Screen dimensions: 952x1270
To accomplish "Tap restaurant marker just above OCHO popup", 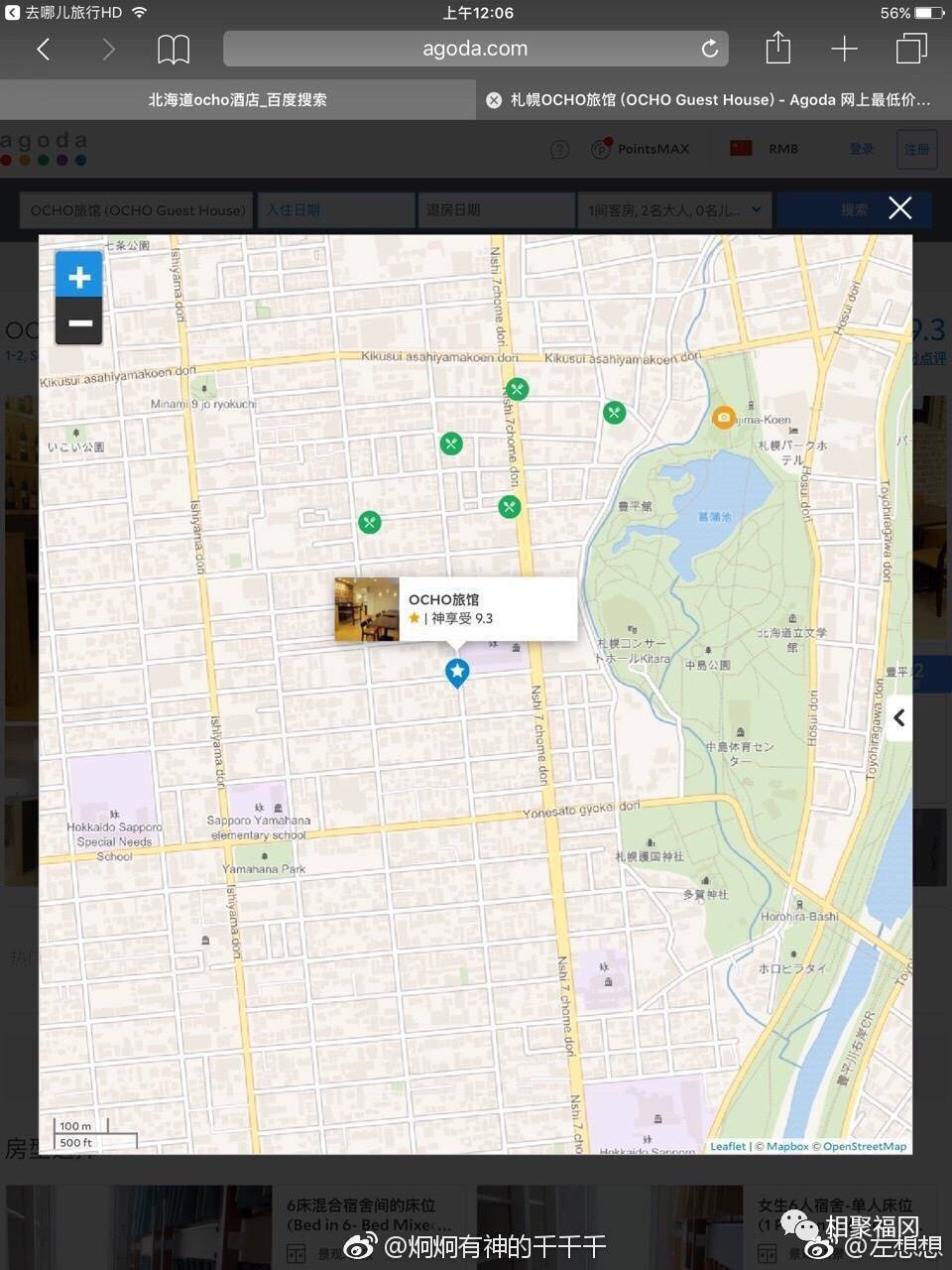I will 509,507.
